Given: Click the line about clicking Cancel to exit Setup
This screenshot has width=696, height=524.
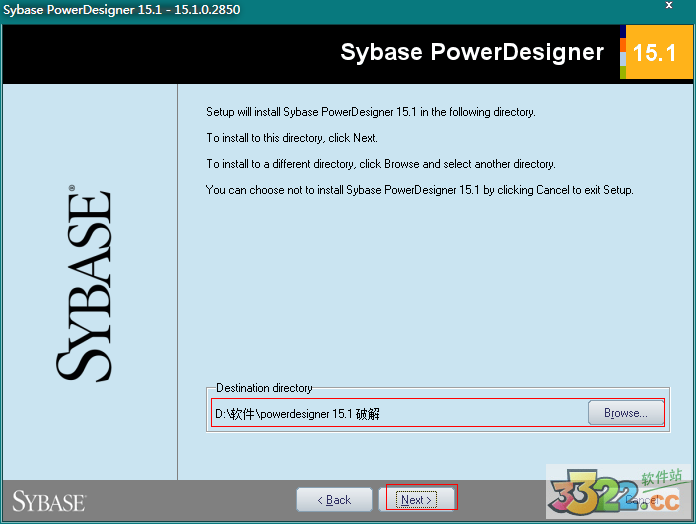Looking at the screenshot, I should pyautogui.click(x=419, y=190).
